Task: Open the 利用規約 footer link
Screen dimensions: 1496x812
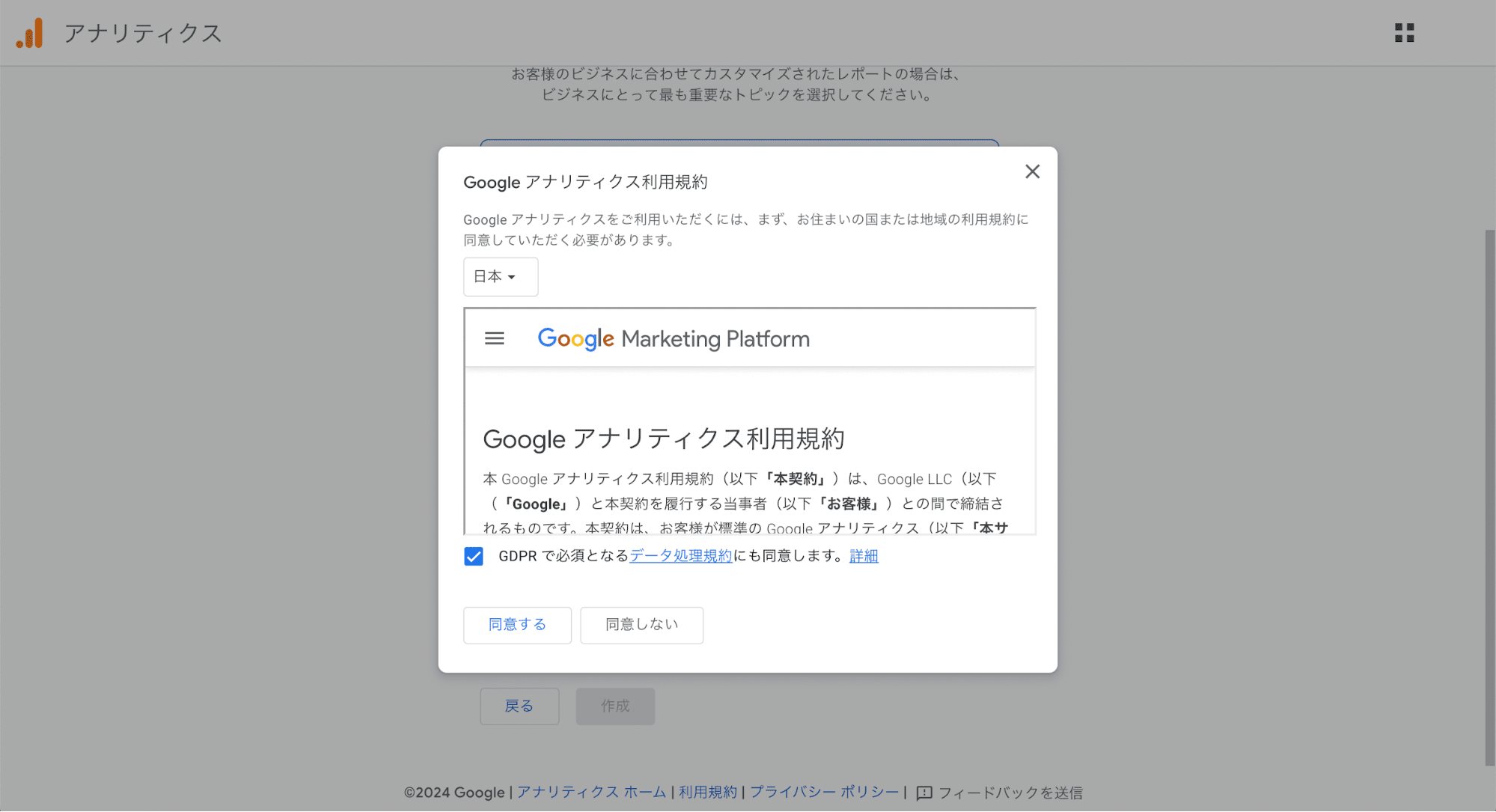Action: click(x=707, y=793)
